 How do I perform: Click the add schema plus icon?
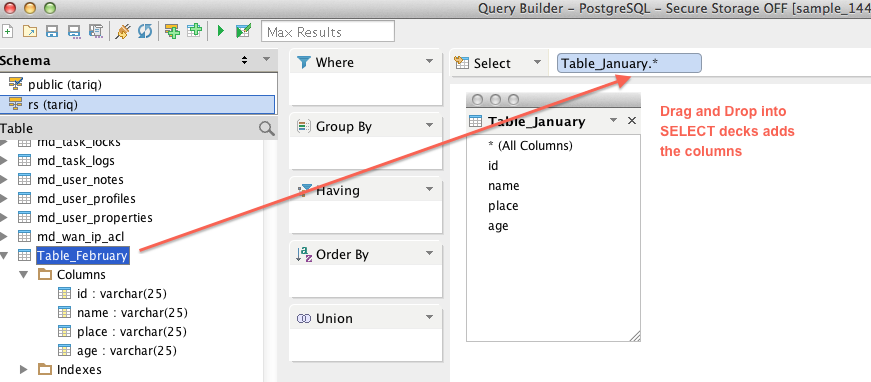tap(172, 32)
